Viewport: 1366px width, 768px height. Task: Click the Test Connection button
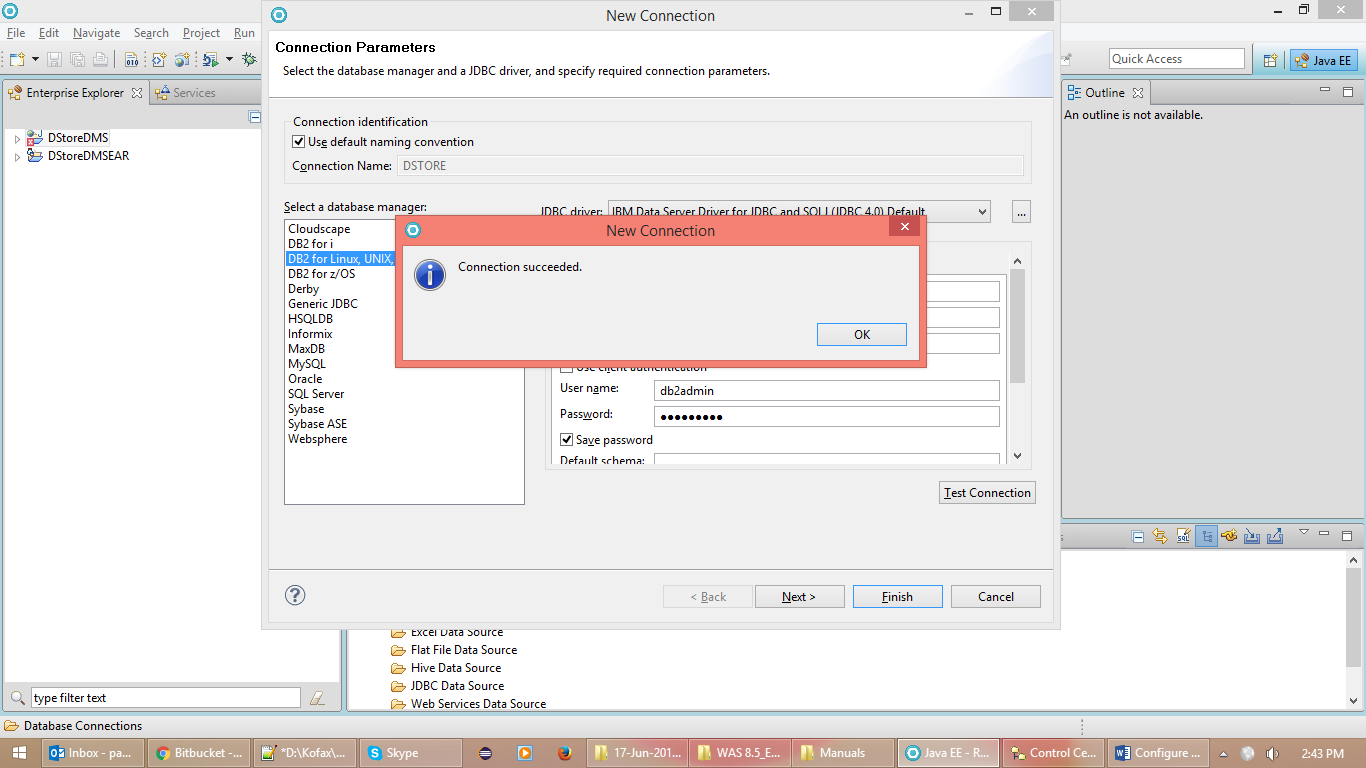tap(987, 492)
